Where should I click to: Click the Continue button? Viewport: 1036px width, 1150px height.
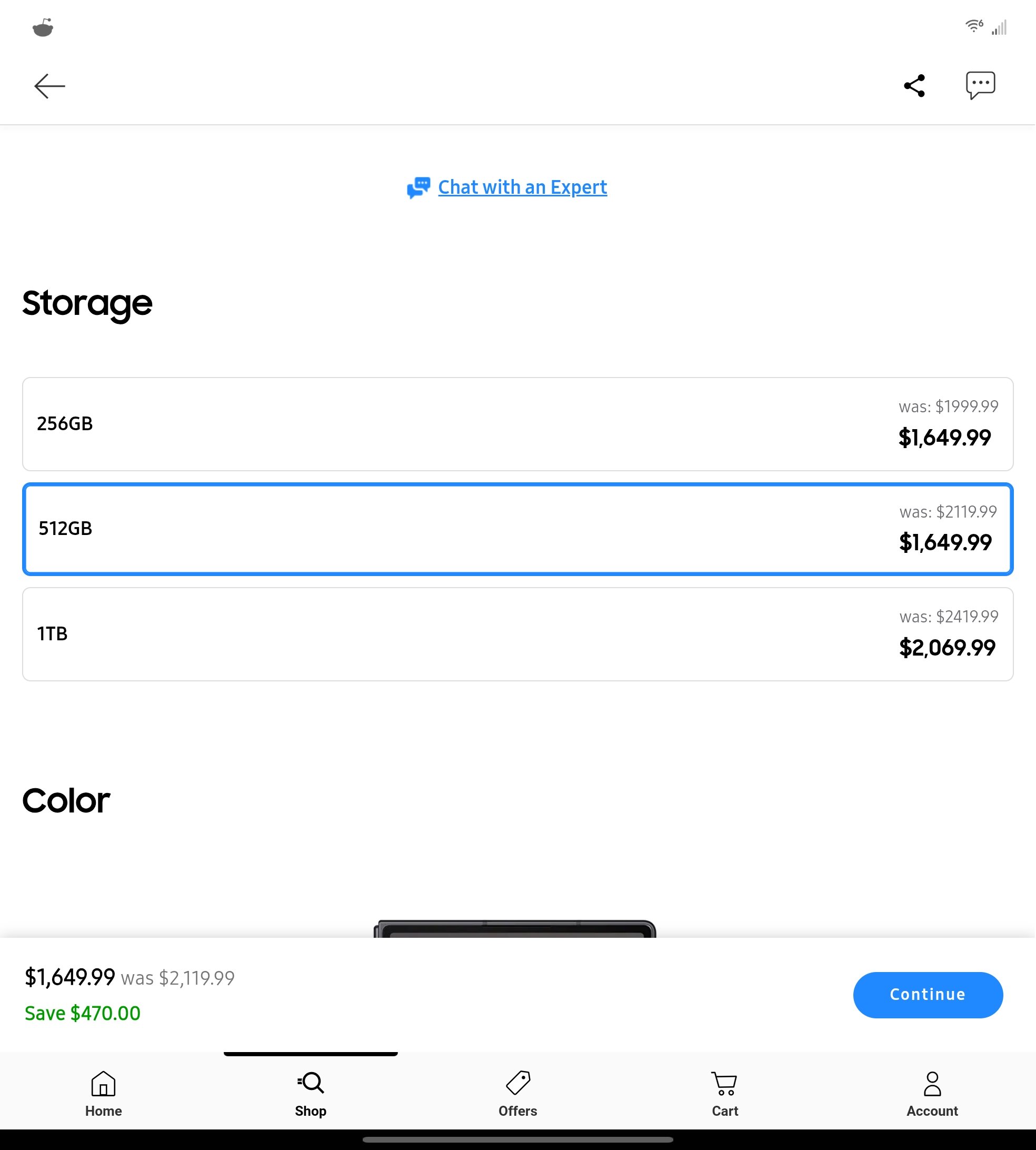[928, 995]
